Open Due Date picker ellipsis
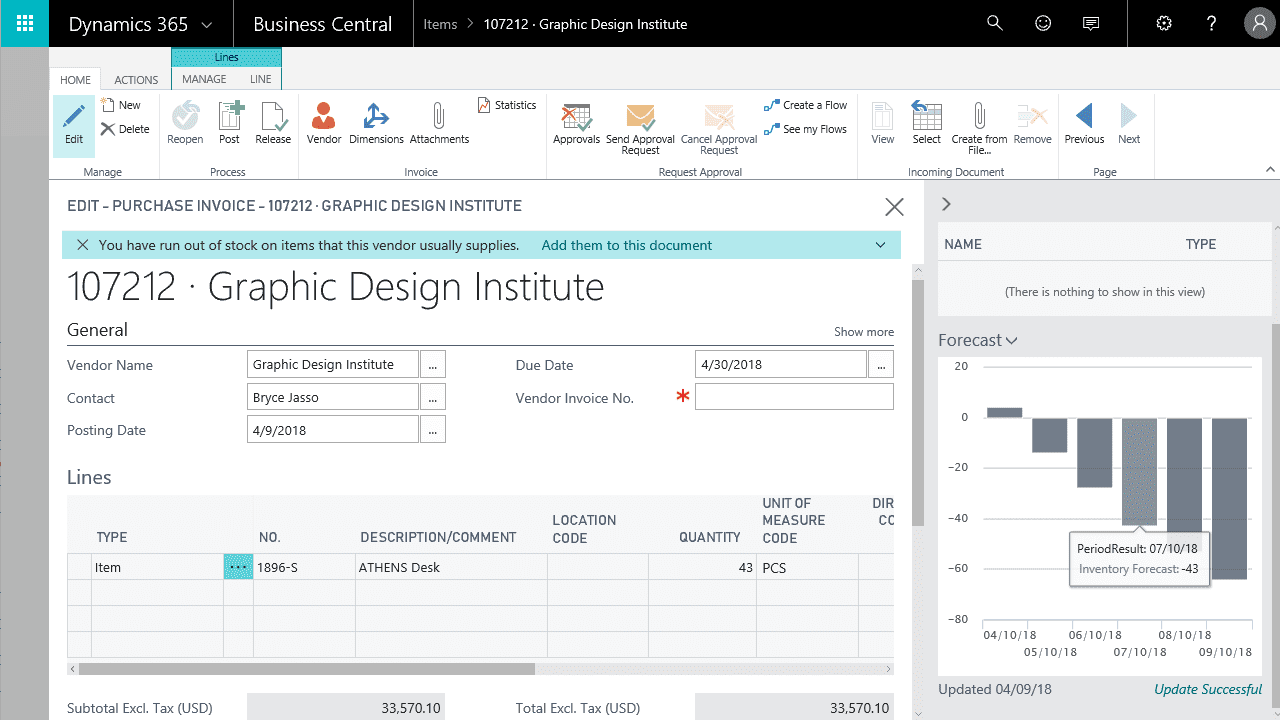This screenshot has width=1280, height=720. (x=880, y=365)
